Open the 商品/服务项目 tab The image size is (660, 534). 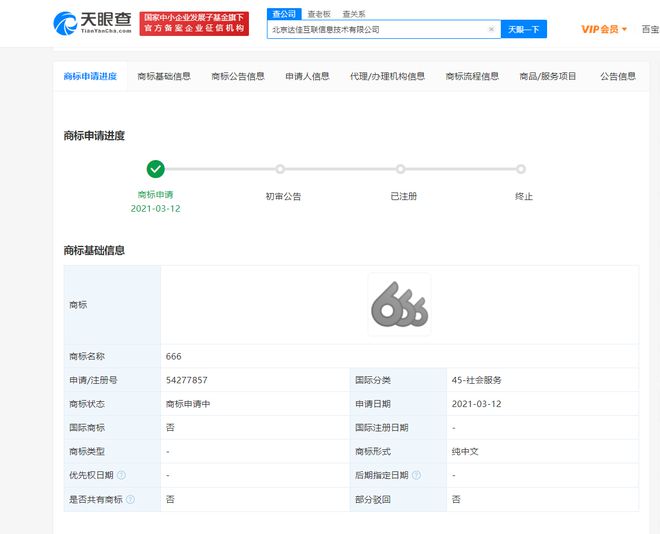[548, 76]
